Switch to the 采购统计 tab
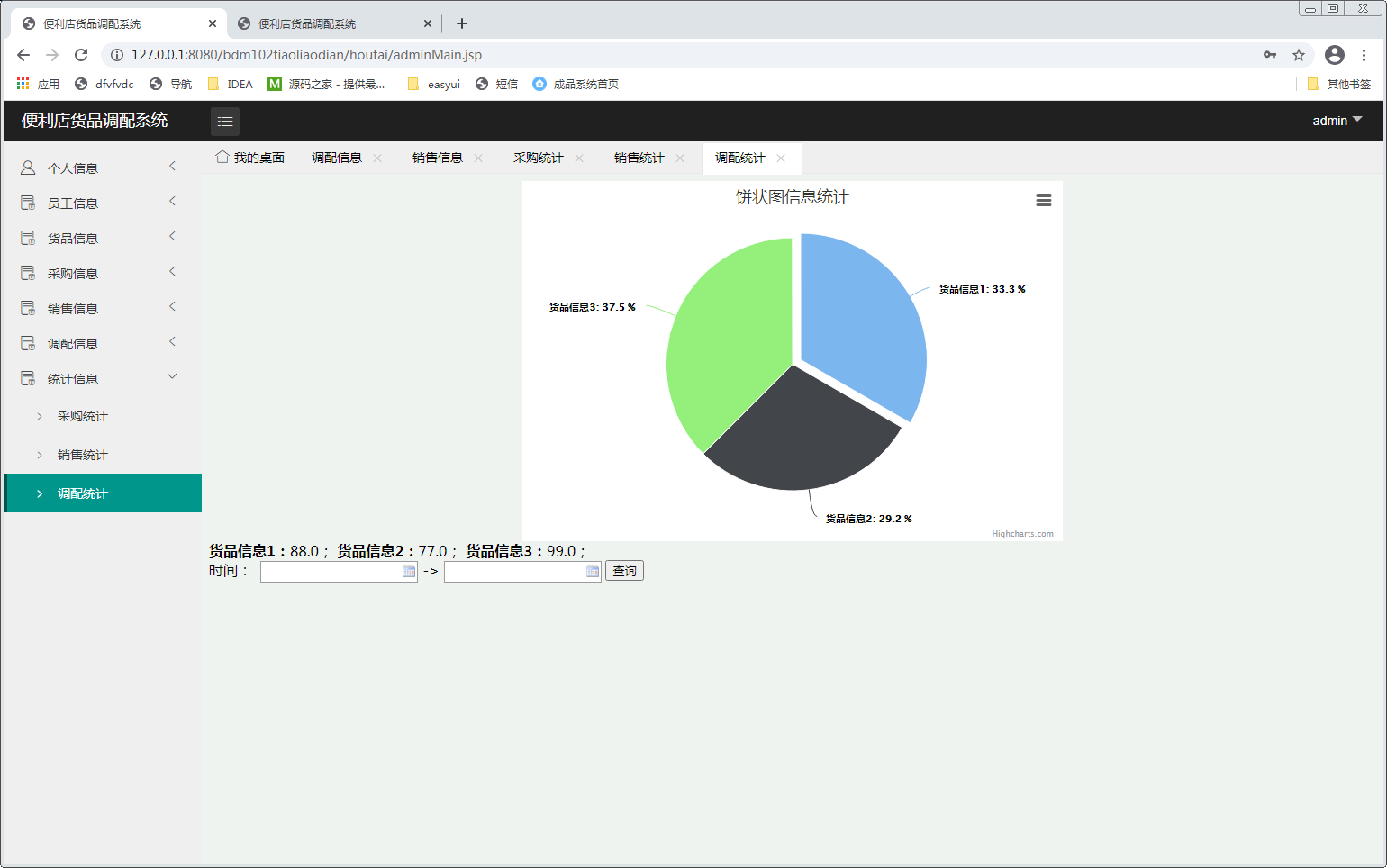 [x=539, y=158]
